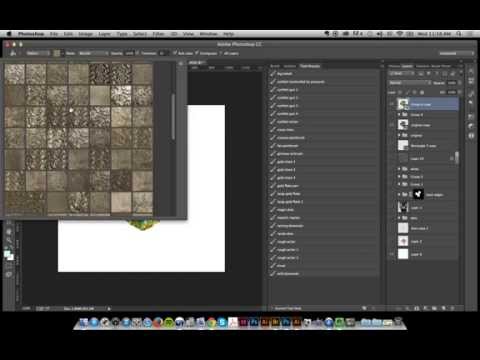Toggle the Current Tool Only checkbox
The width and height of the screenshot is (480, 360).
(x=272, y=308)
